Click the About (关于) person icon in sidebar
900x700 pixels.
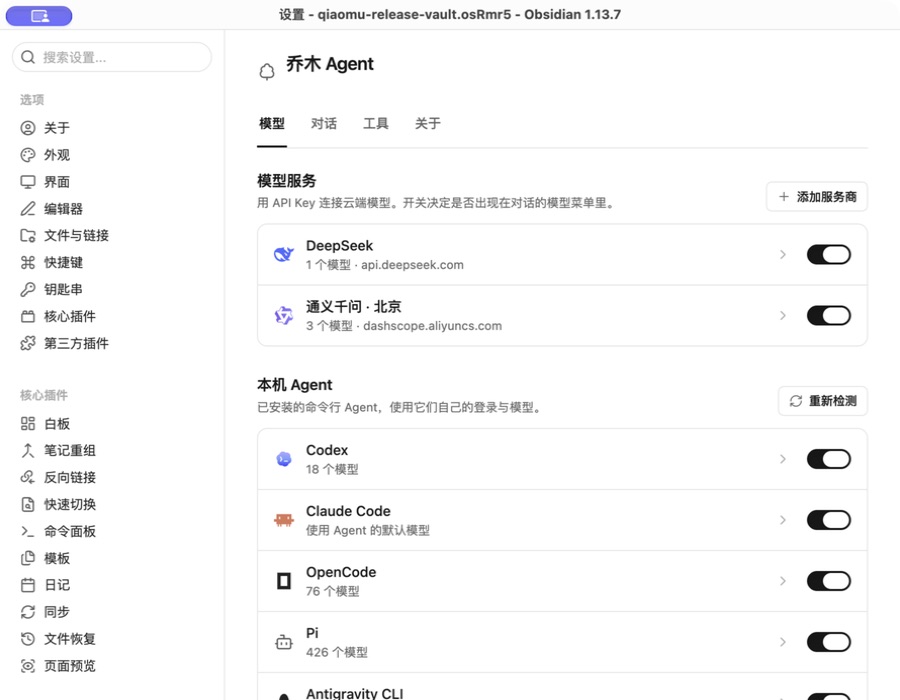pyautogui.click(x=28, y=128)
